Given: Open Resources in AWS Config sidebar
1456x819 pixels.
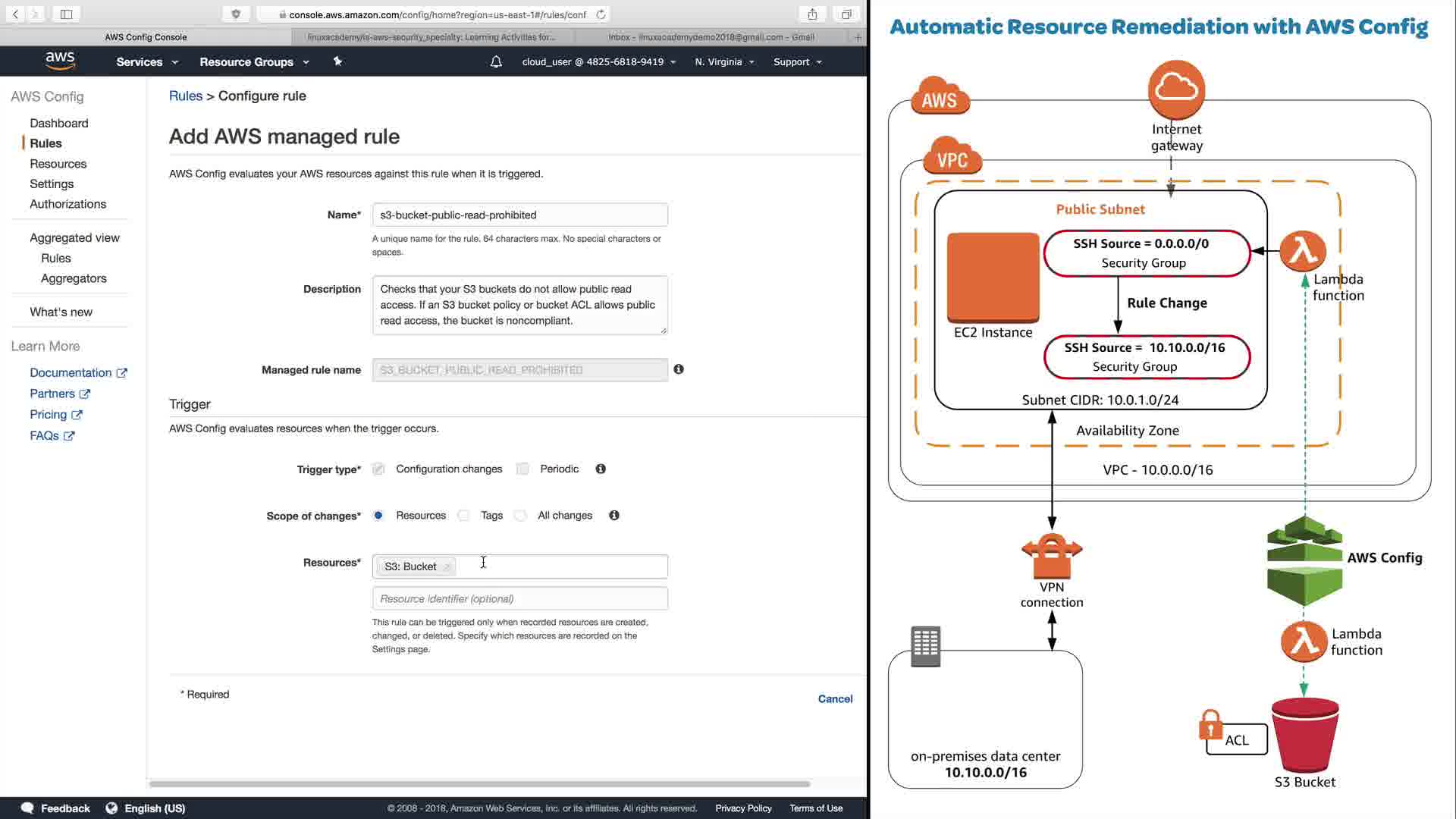Looking at the screenshot, I should click(58, 164).
